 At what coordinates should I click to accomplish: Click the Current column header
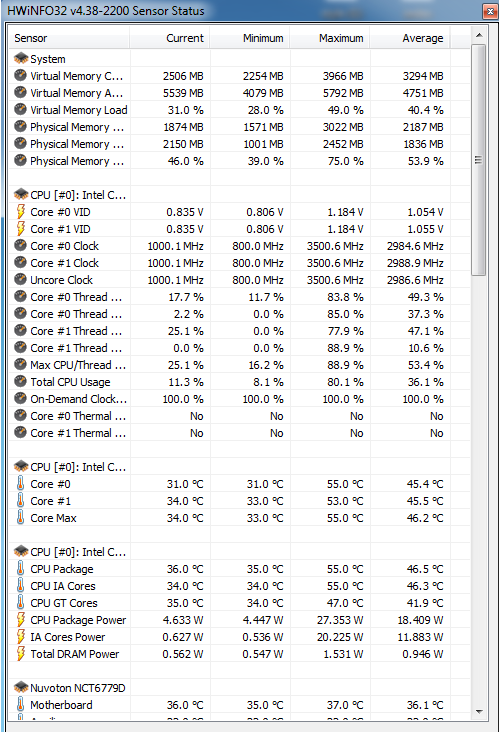point(170,38)
